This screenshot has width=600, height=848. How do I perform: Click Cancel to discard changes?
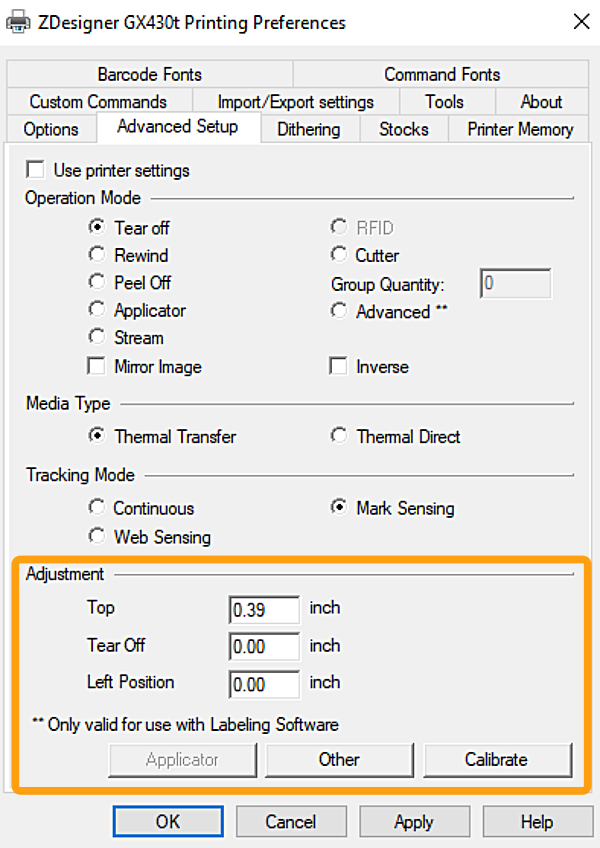click(x=291, y=822)
